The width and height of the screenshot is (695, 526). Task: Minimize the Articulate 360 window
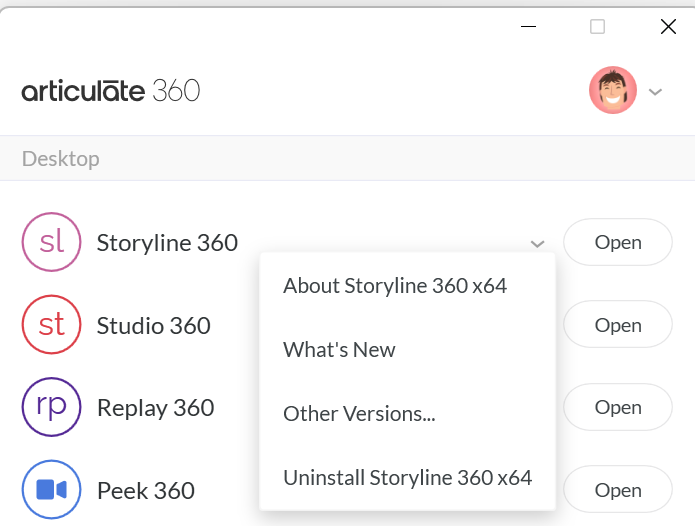pos(528,27)
